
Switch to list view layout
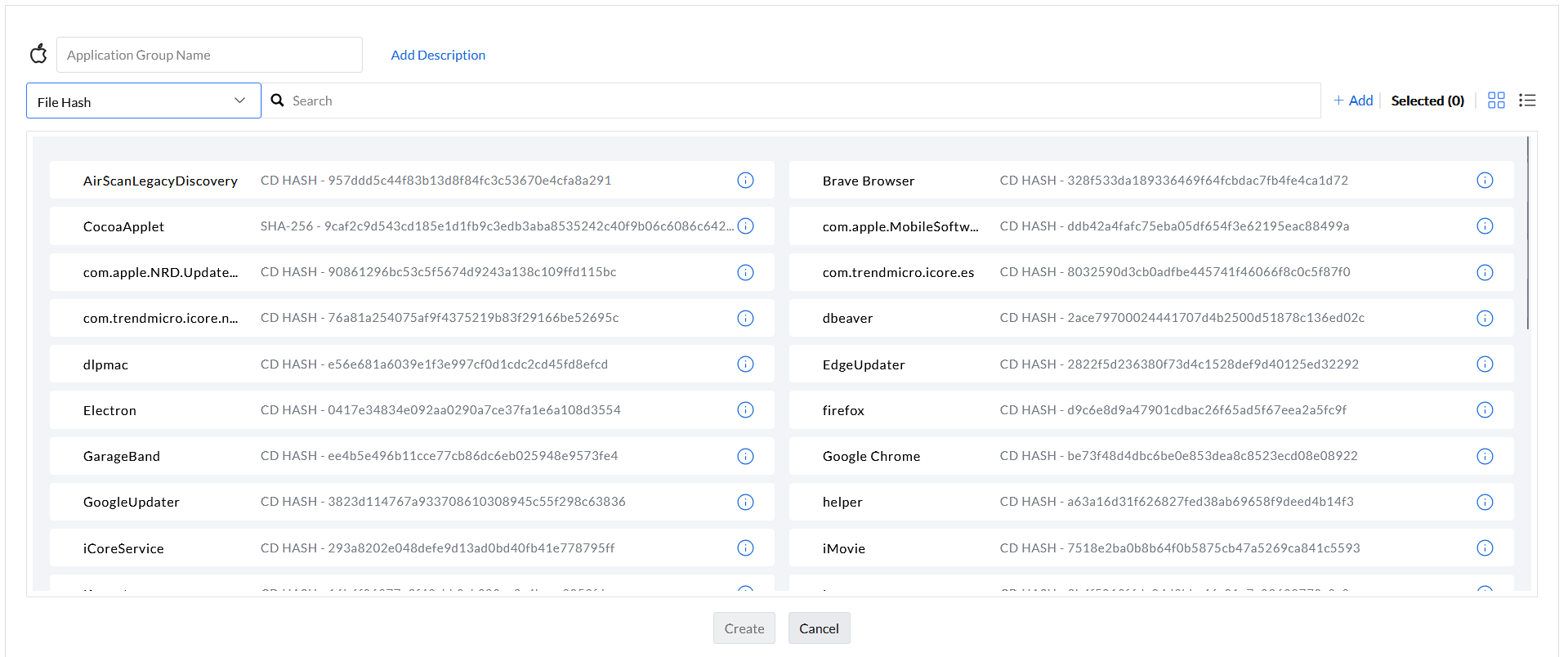point(1527,101)
